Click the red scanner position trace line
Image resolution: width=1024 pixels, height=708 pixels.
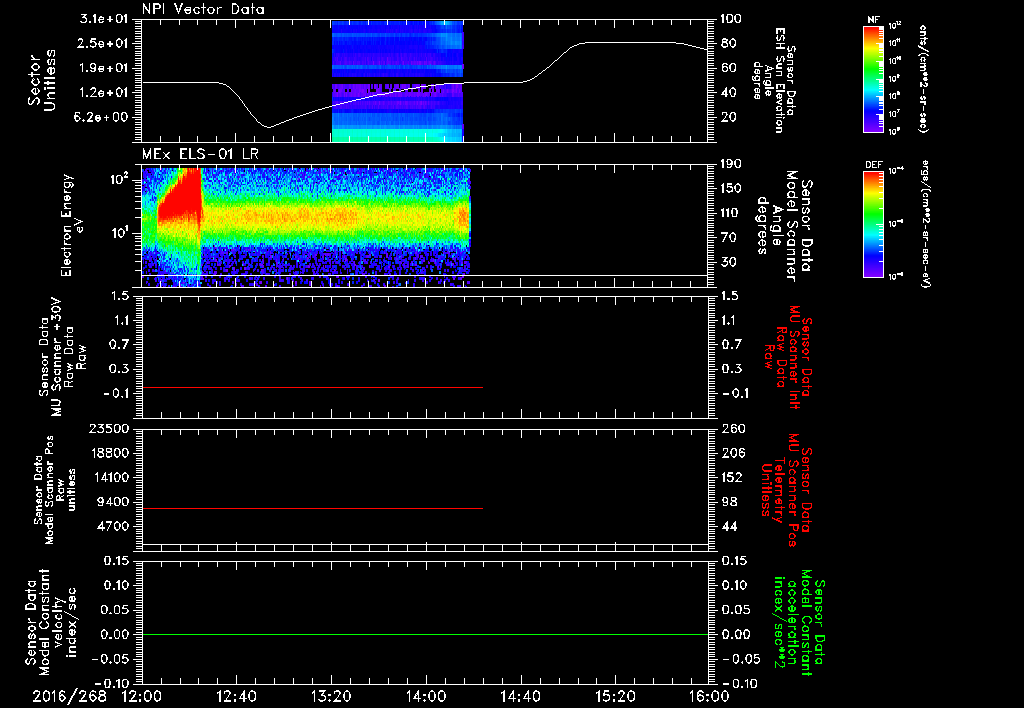click(312, 508)
